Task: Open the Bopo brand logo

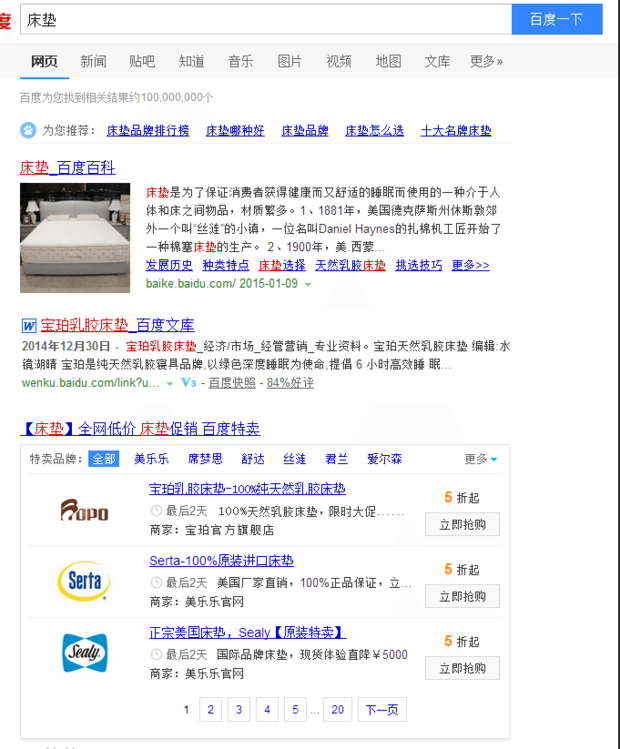Action: pyautogui.click(x=85, y=510)
